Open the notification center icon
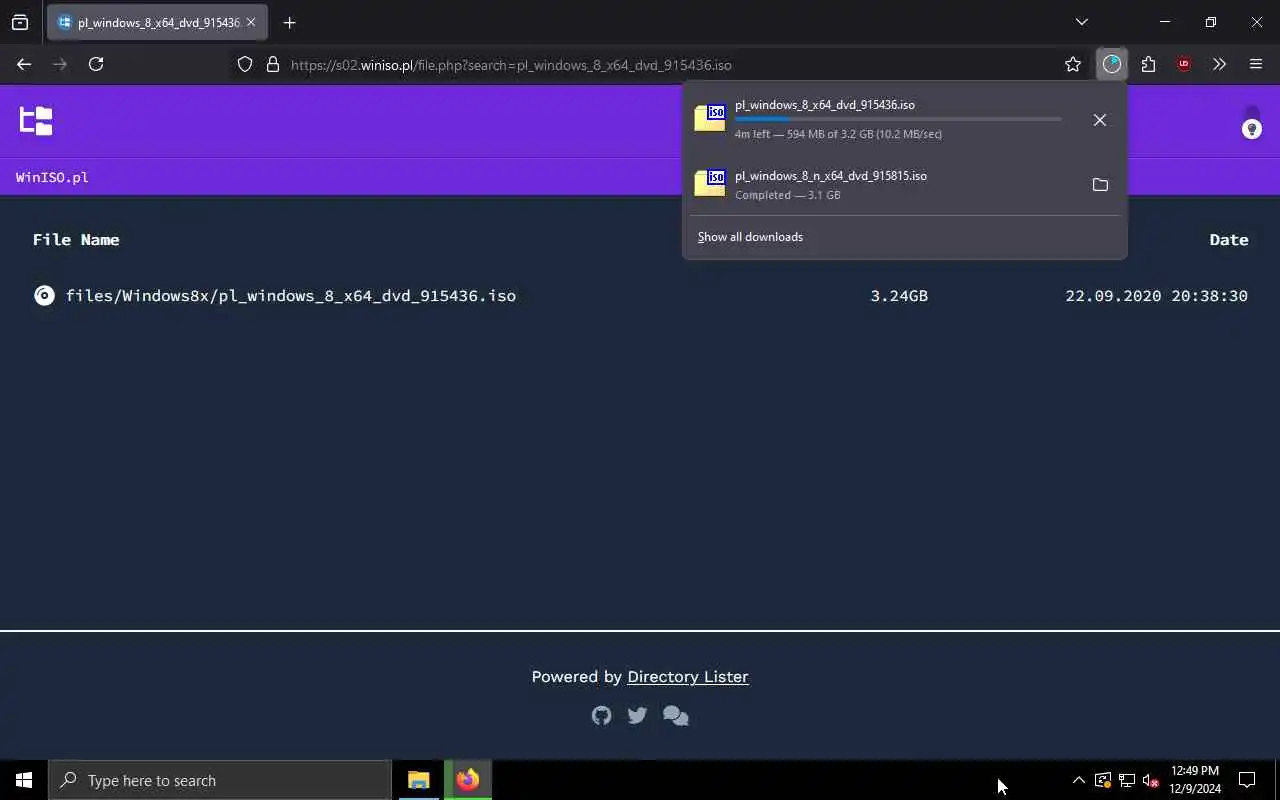This screenshot has height=800, width=1280. 1247,780
